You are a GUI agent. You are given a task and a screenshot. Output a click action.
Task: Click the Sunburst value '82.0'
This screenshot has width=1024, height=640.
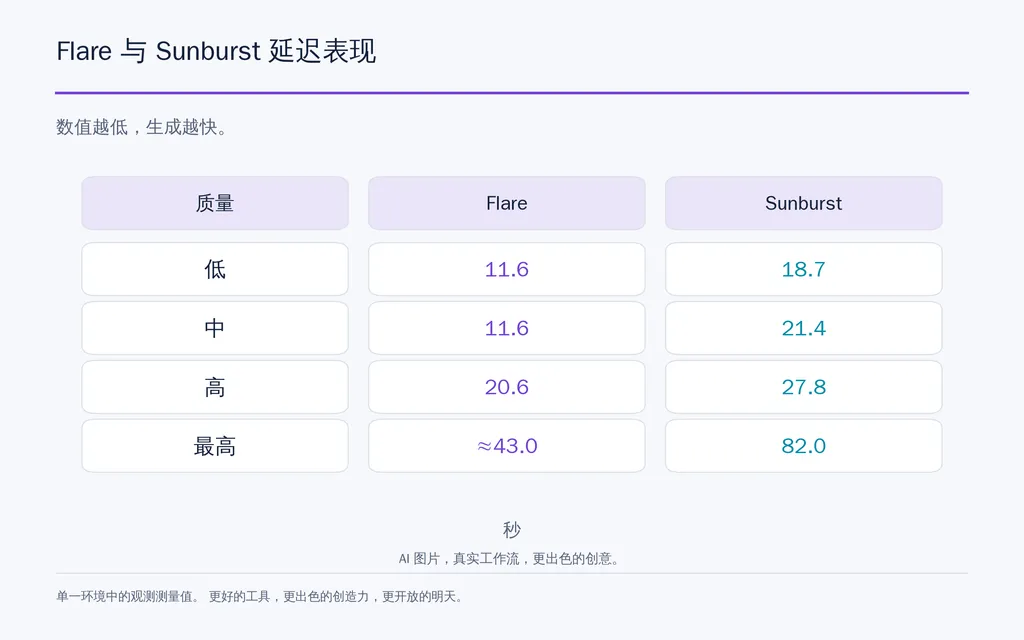803,446
